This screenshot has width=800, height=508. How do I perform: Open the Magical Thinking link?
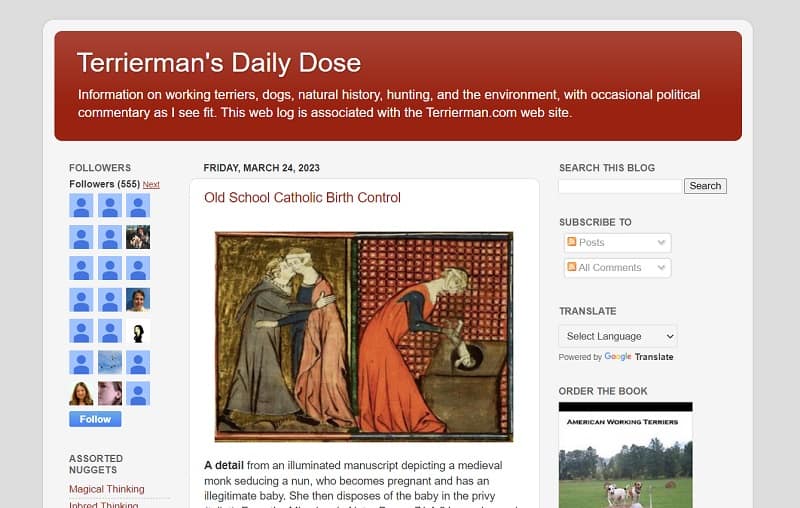pos(107,489)
